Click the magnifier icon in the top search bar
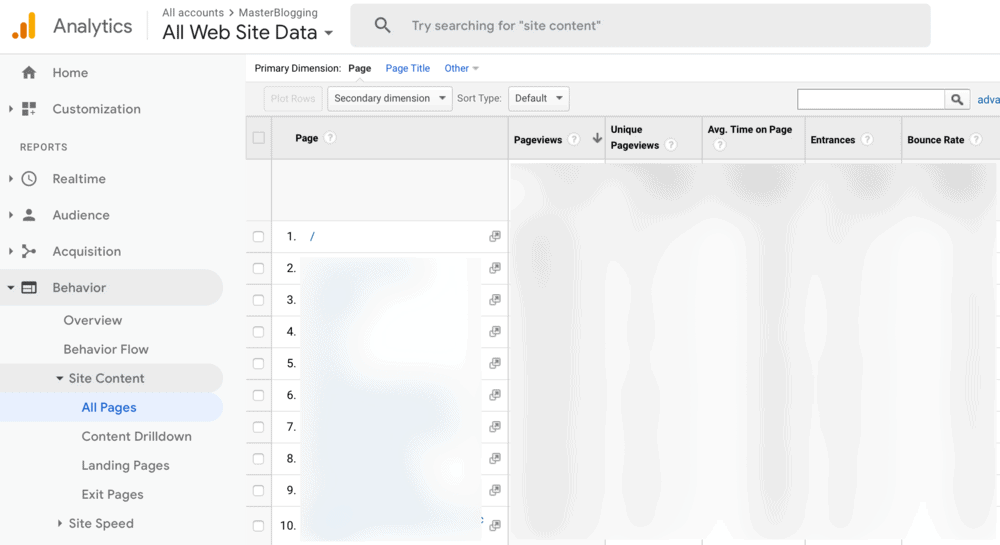The image size is (1000, 545). (x=383, y=25)
